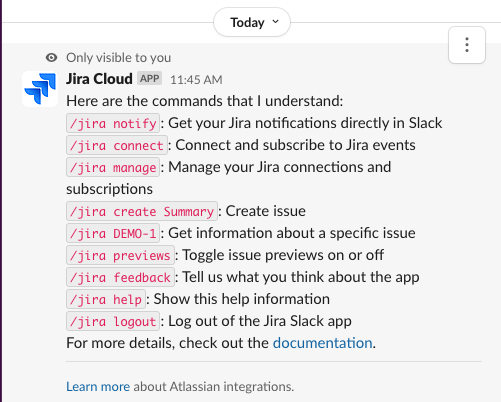Click the 11:45 AM message timestamp

[x=196, y=80]
